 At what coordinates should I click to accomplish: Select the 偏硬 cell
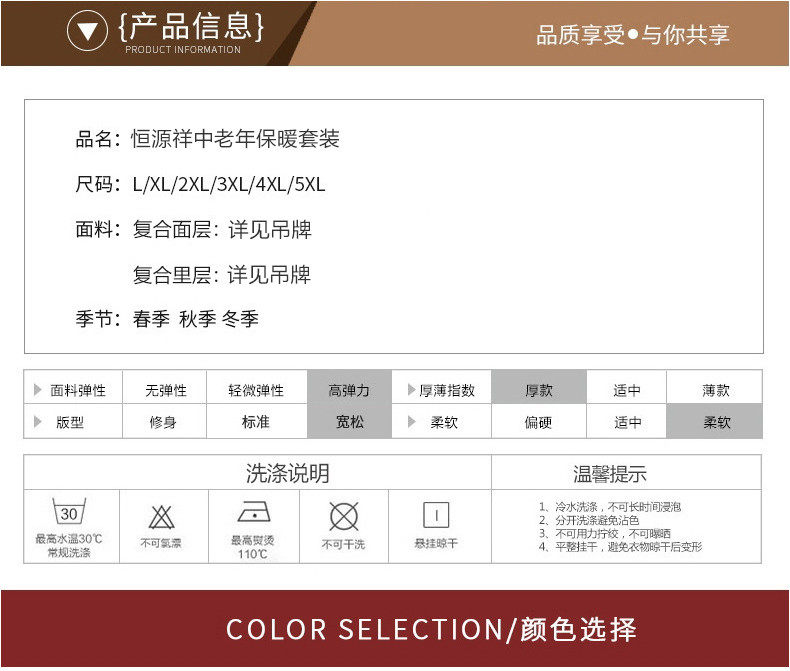(x=539, y=422)
